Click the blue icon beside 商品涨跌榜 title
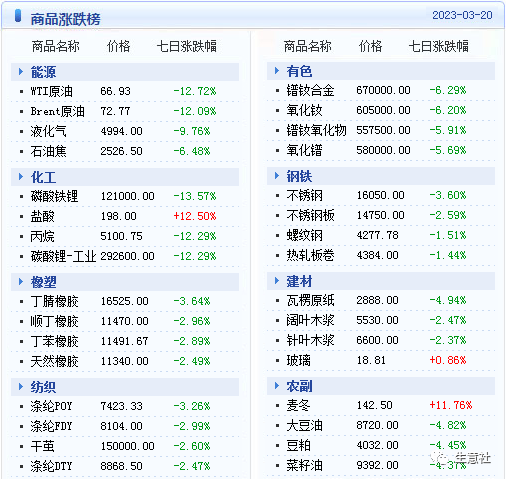The width and height of the screenshot is (506, 479). [18, 16]
